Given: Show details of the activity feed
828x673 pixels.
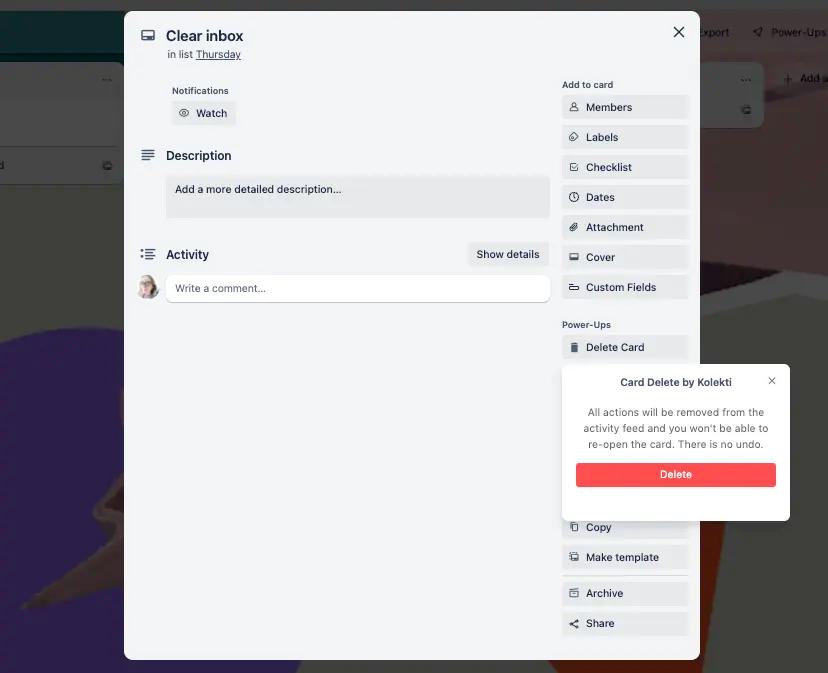Looking at the screenshot, I should point(507,254).
